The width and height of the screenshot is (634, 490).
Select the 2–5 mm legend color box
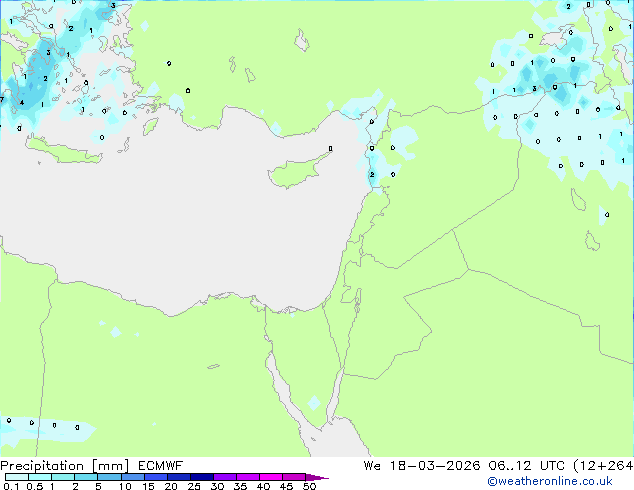click(x=86, y=477)
